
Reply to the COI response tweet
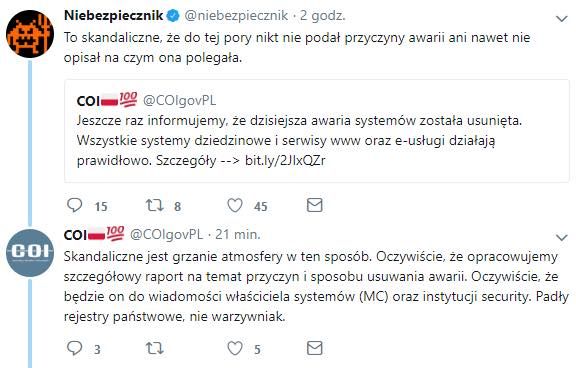click(75, 348)
